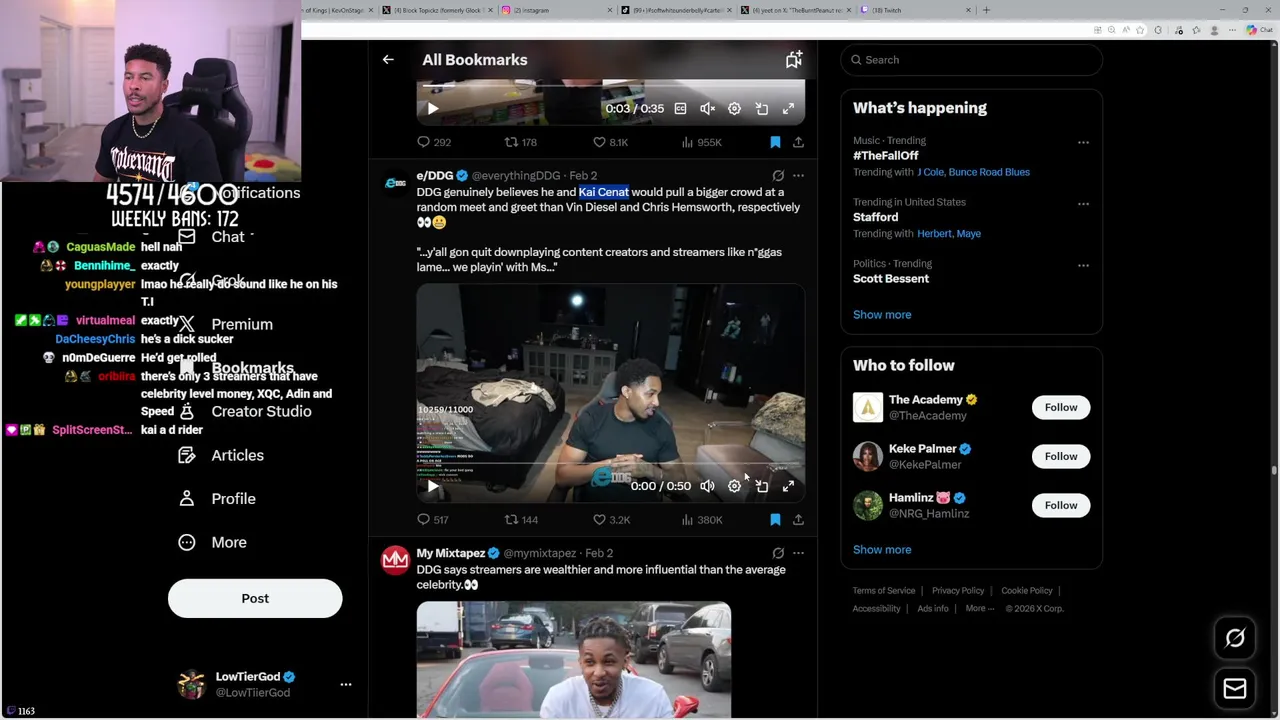
Task: Open more options on e/DDG post
Action: [798, 176]
